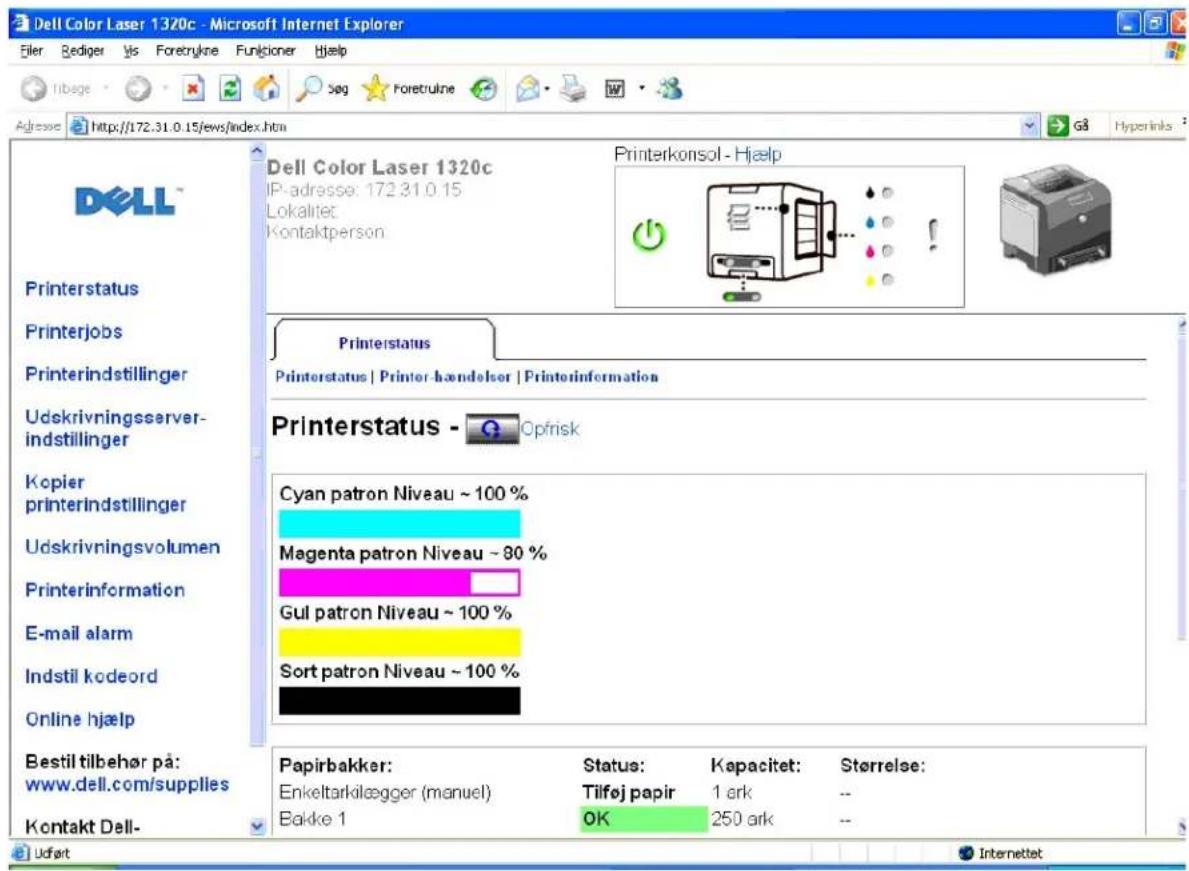Select the Printerstatus tab

click(384, 343)
